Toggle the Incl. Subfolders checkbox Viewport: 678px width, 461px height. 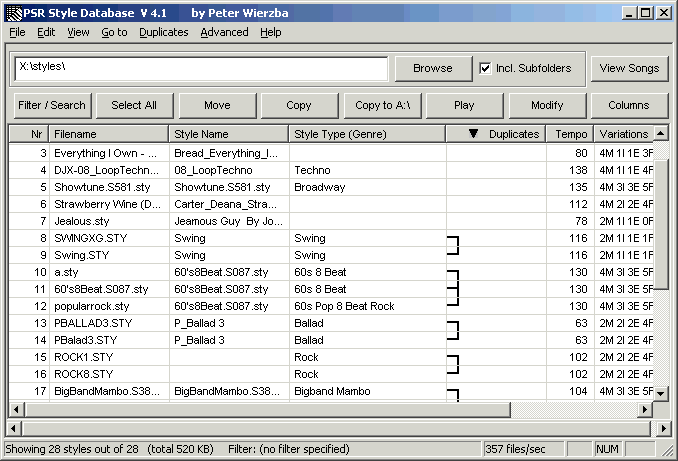tap(485, 68)
